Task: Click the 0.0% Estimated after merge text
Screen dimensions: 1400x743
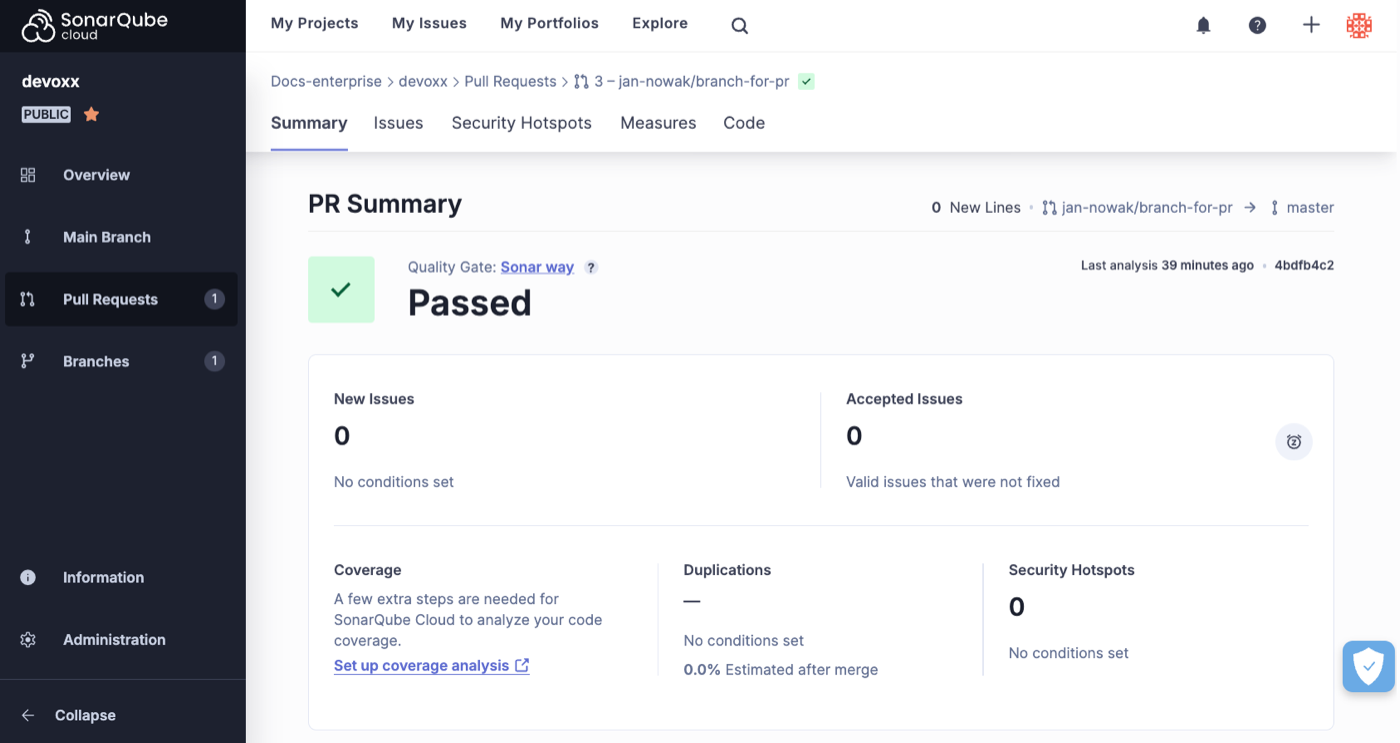Action: (x=781, y=670)
